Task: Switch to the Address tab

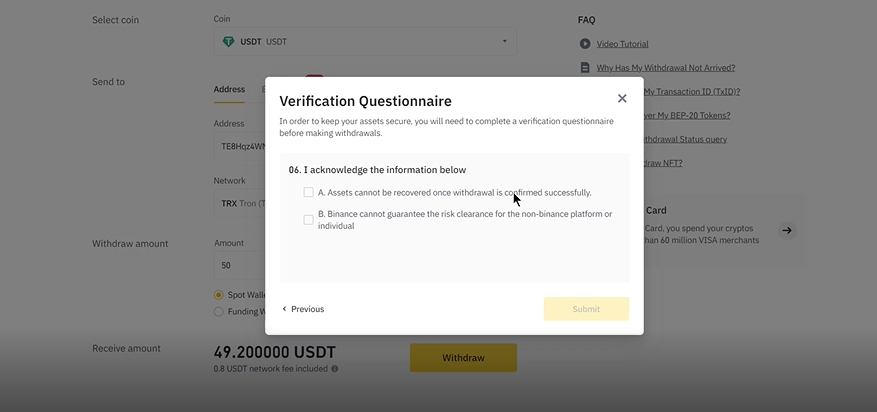Action: coord(229,89)
